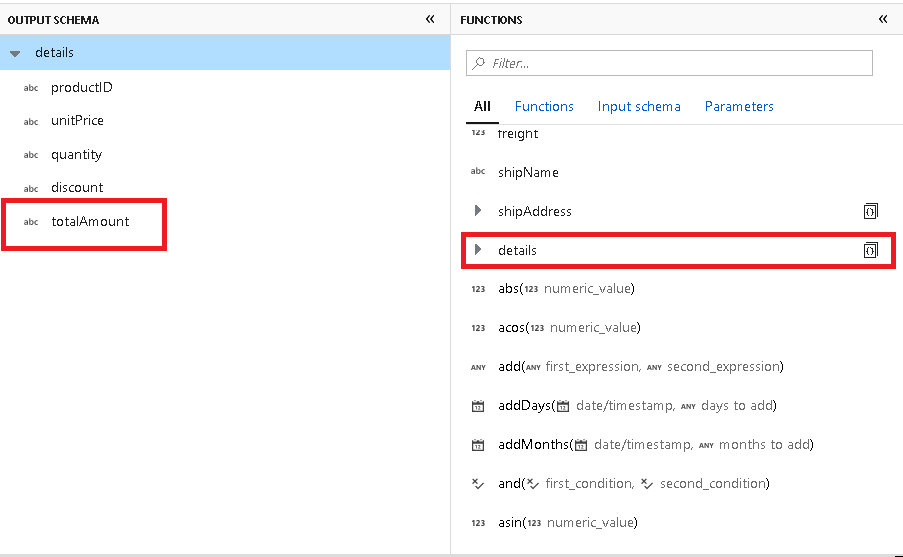This screenshot has width=903, height=557.
Task: Collapse the Functions panel
Action: 883,19
